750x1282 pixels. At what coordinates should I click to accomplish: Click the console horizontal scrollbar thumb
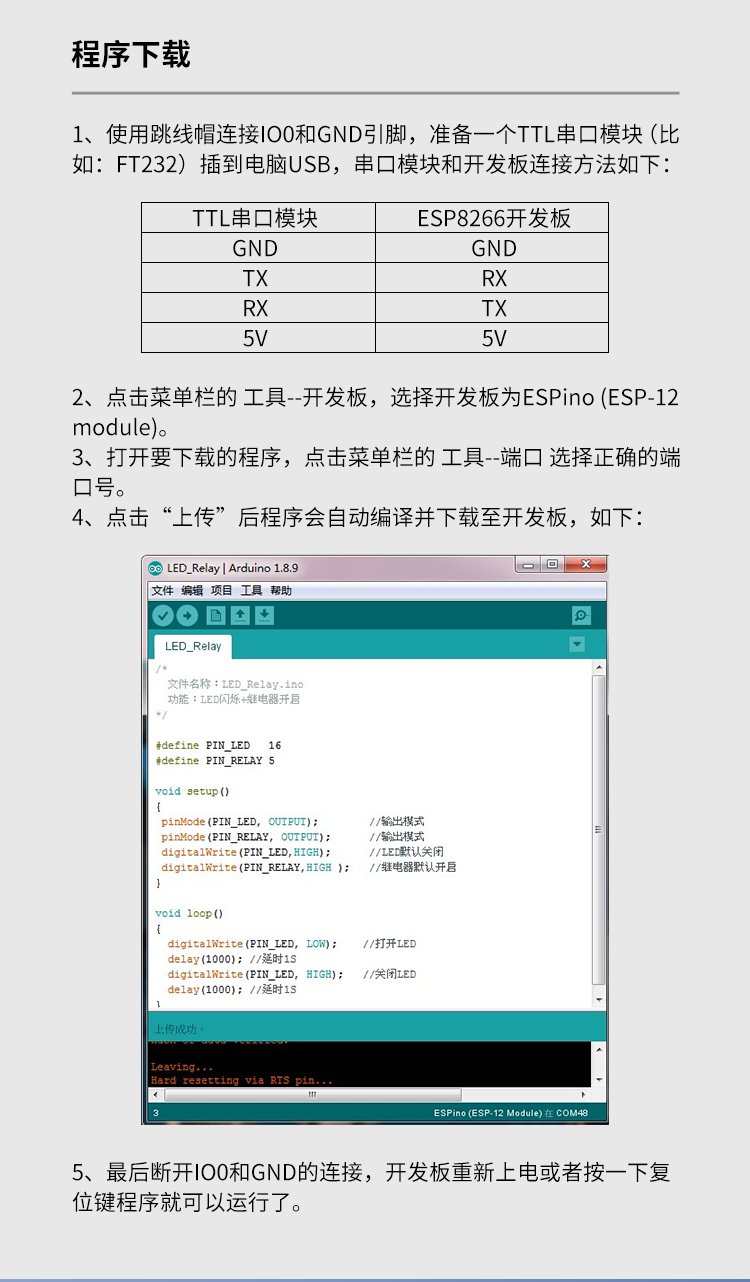(x=312, y=1095)
